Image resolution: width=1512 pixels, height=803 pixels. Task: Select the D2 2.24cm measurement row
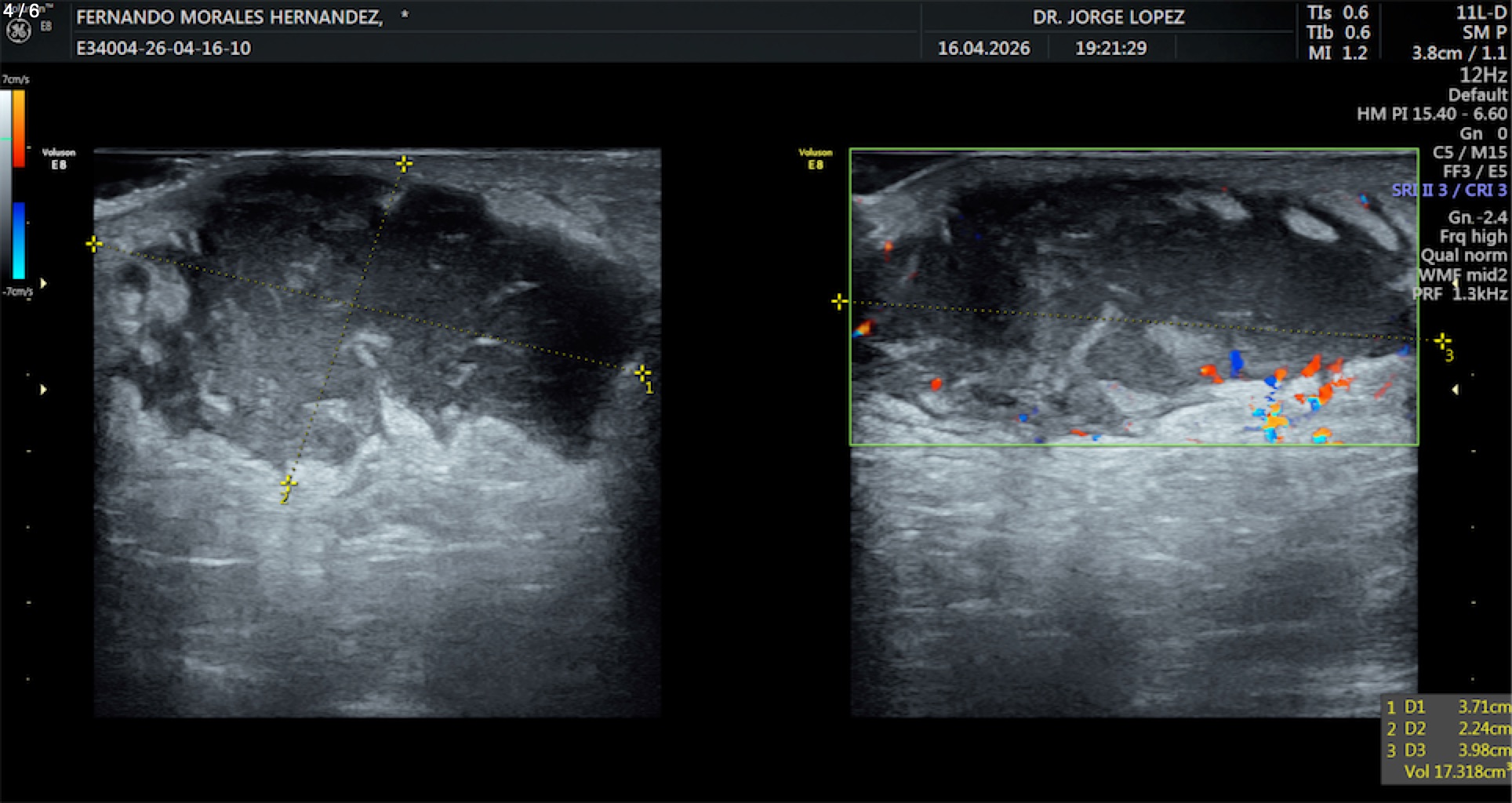1447,729
